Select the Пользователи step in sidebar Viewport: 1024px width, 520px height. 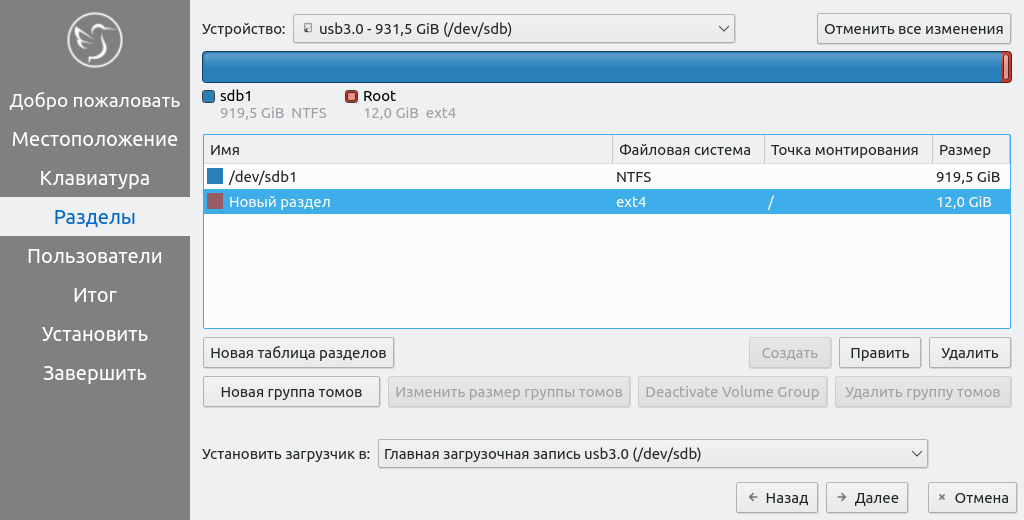[x=95, y=256]
